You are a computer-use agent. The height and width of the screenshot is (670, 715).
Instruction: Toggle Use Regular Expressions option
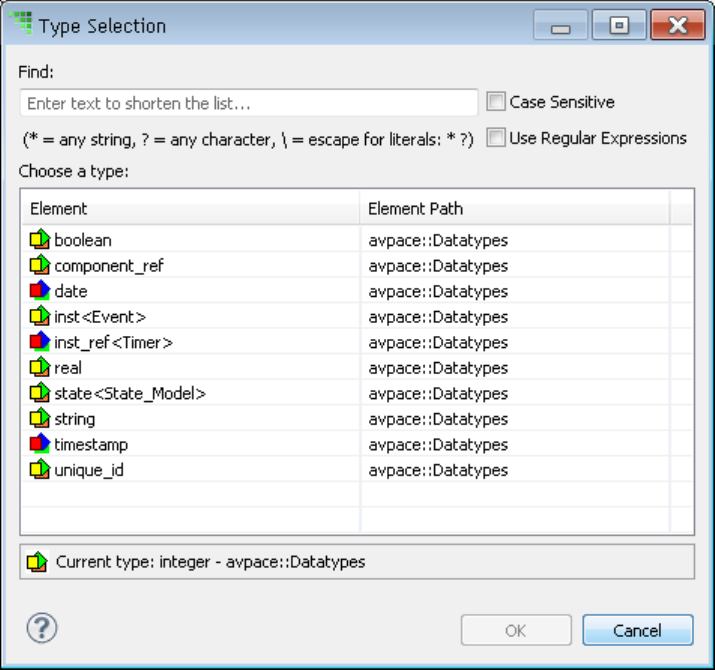[496, 138]
